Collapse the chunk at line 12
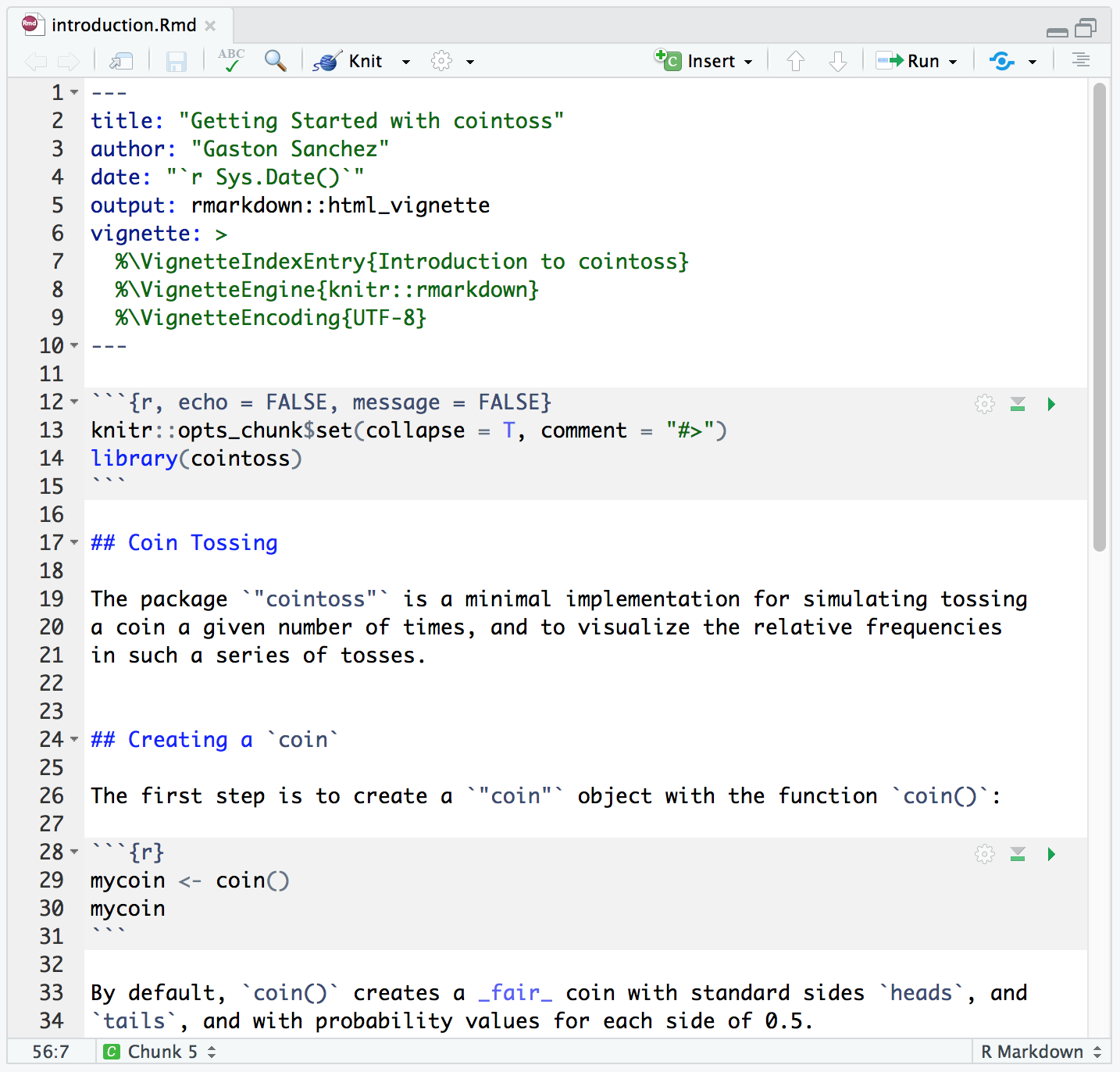This screenshot has height=1072, width=1120. point(74,402)
